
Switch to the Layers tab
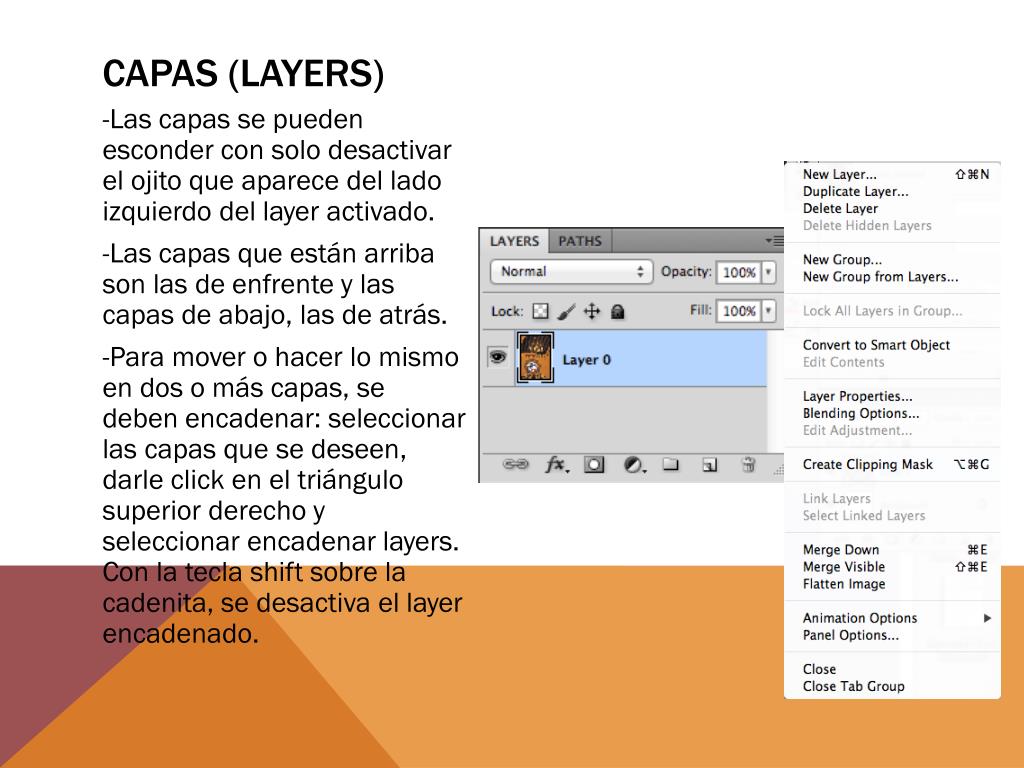click(515, 241)
